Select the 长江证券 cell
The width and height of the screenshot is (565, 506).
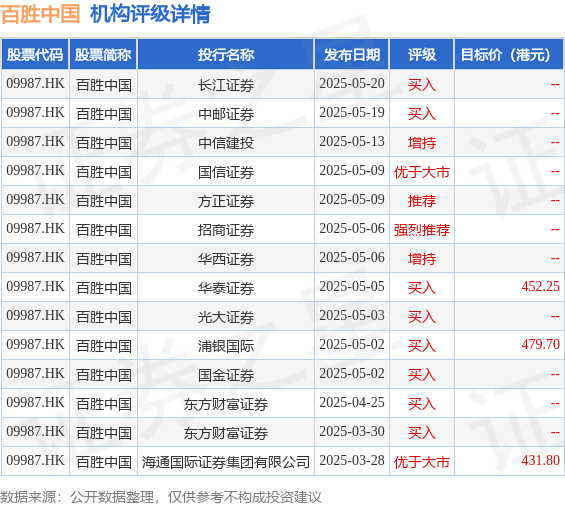pyautogui.click(x=226, y=85)
